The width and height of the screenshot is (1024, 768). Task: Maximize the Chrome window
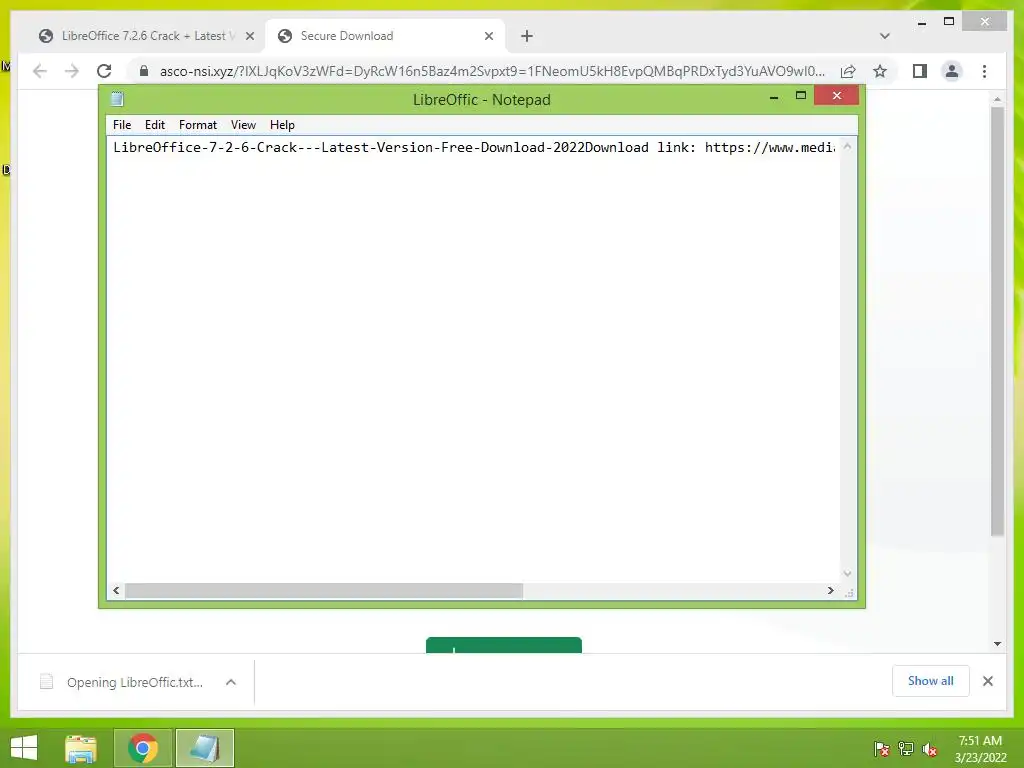pyautogui.click(x=949, y=22)
